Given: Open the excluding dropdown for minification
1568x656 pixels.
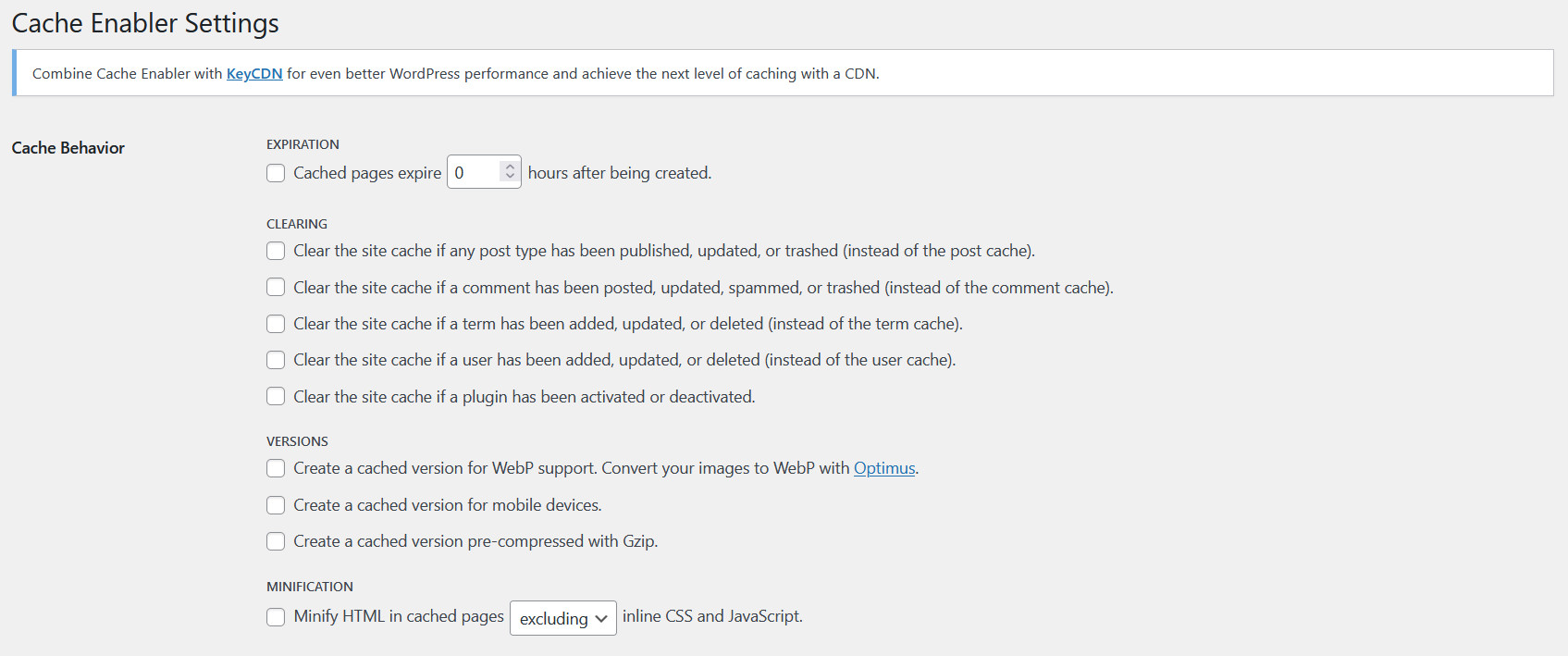Looking at the screenshot, I should click(x=562, y=618).
